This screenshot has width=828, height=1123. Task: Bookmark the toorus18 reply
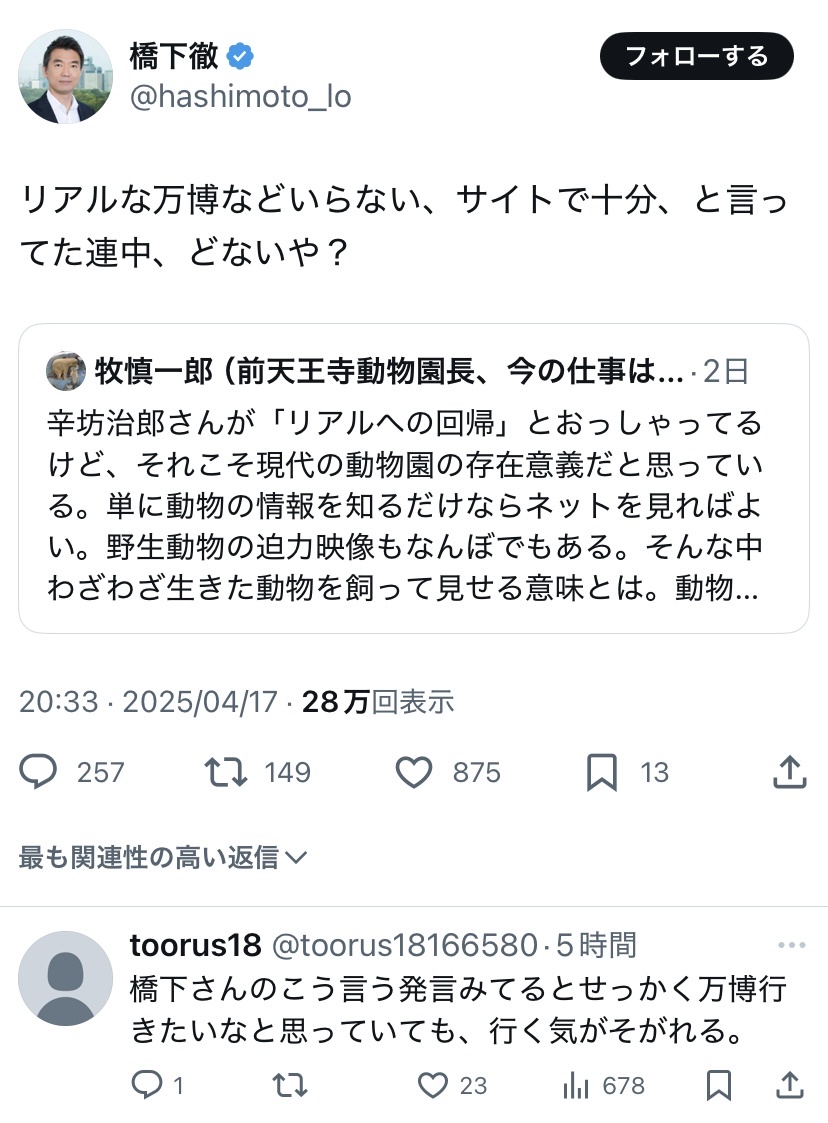(x=718, y=1085)
